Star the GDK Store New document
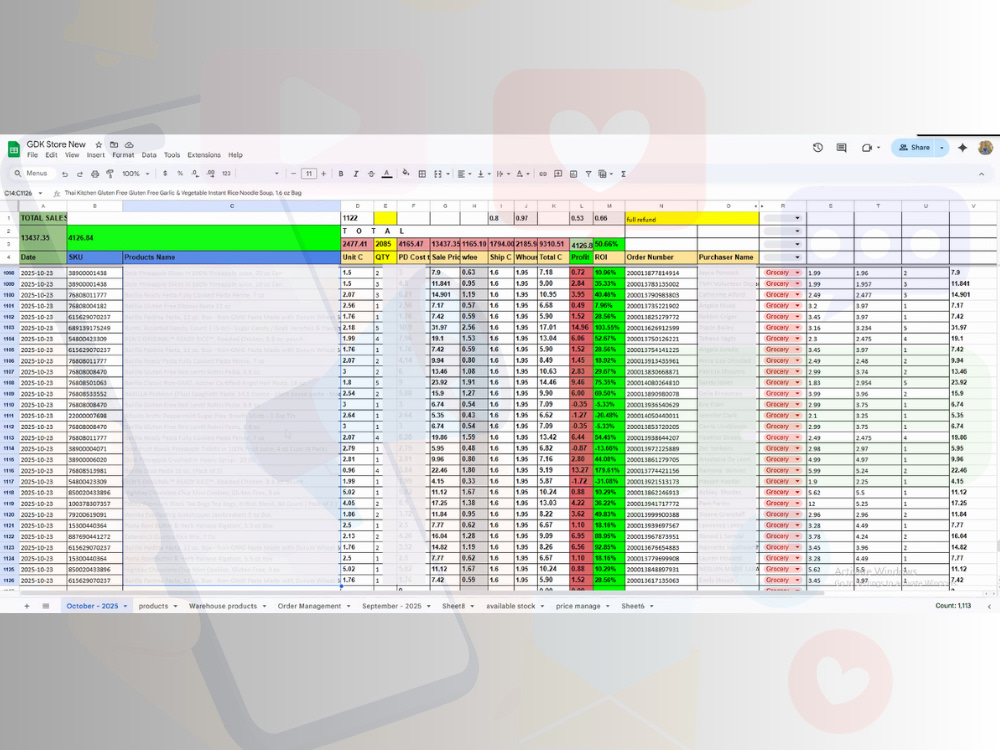The height and width of the screenshot is (750, 1000). 98,145
